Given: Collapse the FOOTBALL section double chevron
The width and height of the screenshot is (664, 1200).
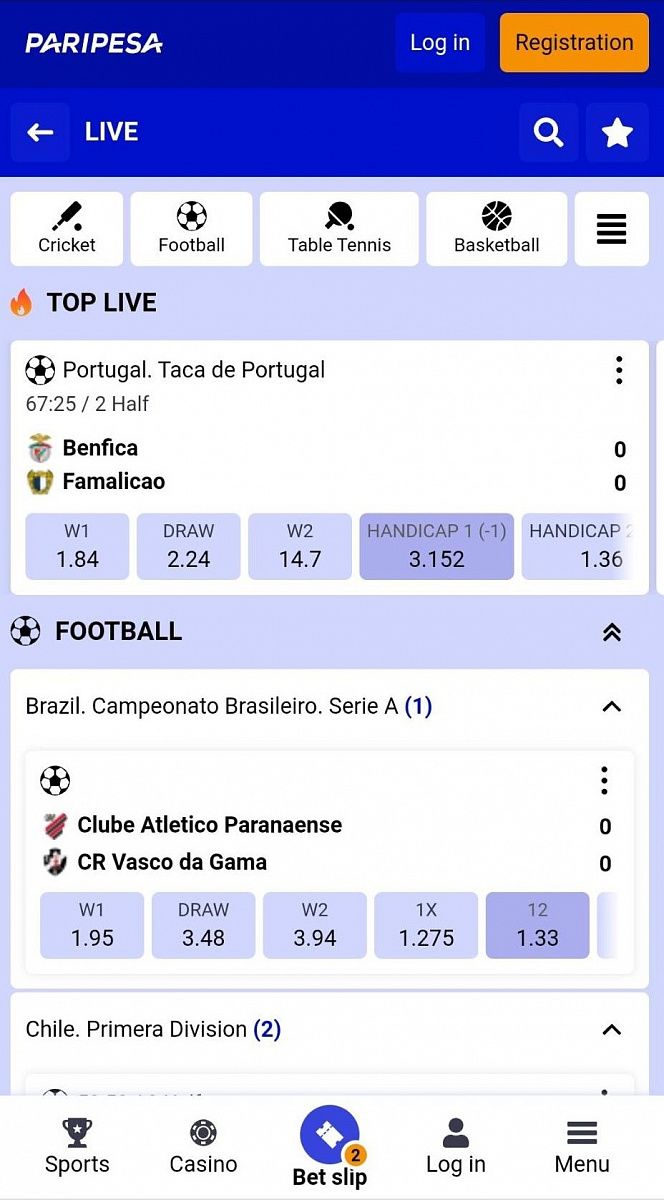Looking at the screenshot, I should click(612, 632).
